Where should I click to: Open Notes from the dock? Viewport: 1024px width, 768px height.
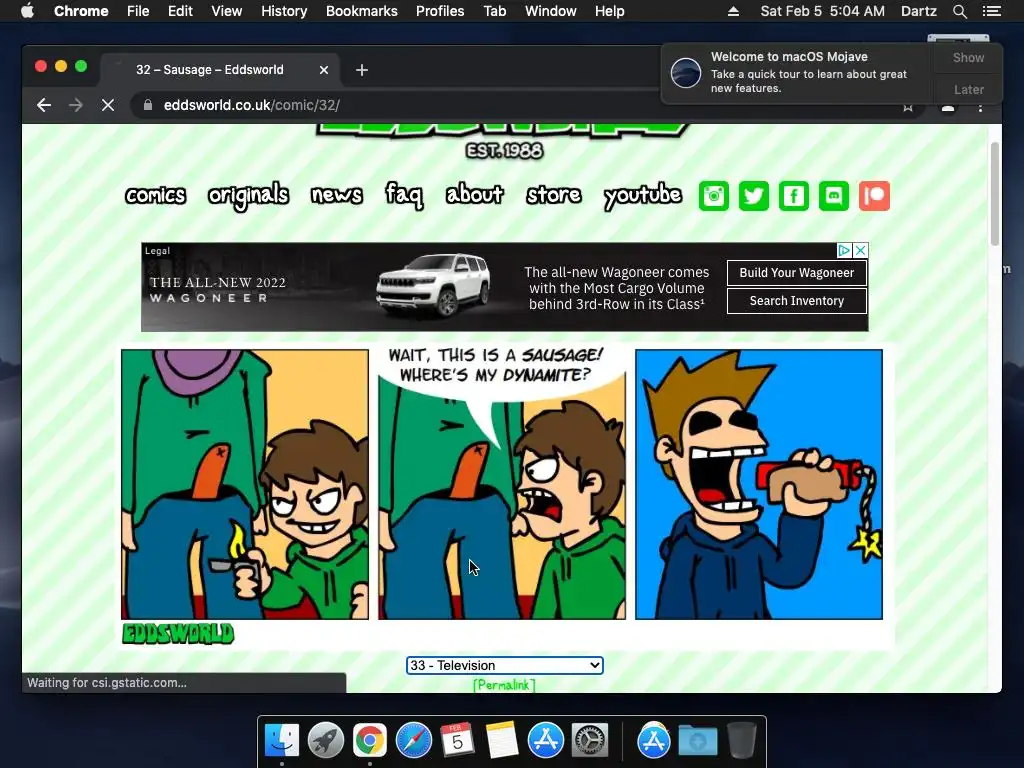502,741
